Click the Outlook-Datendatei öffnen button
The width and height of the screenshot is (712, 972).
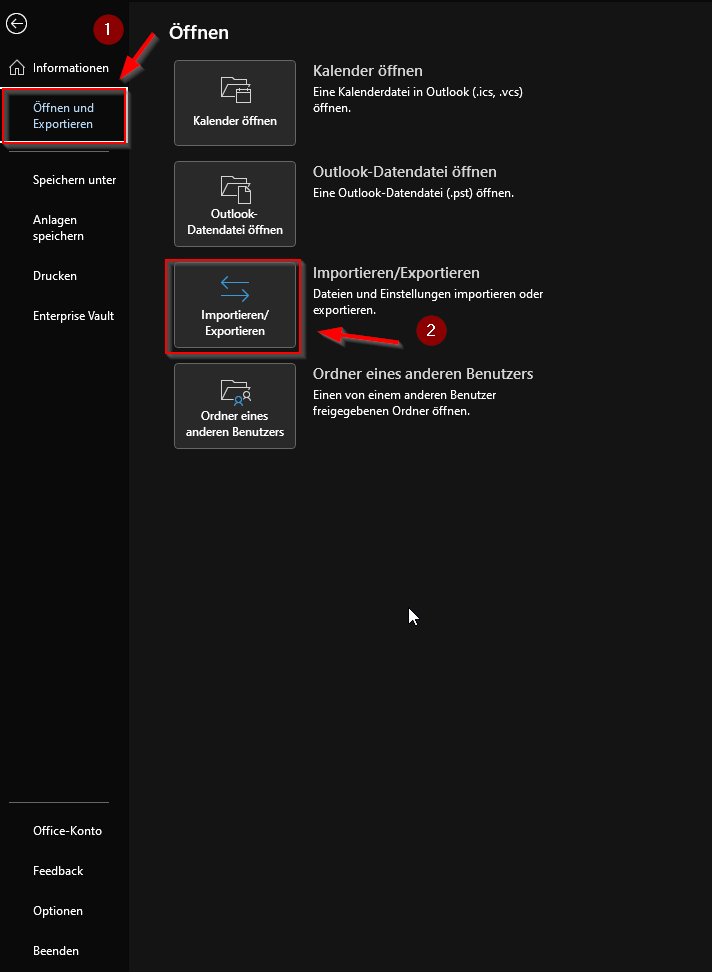click(x=235, y=204)
